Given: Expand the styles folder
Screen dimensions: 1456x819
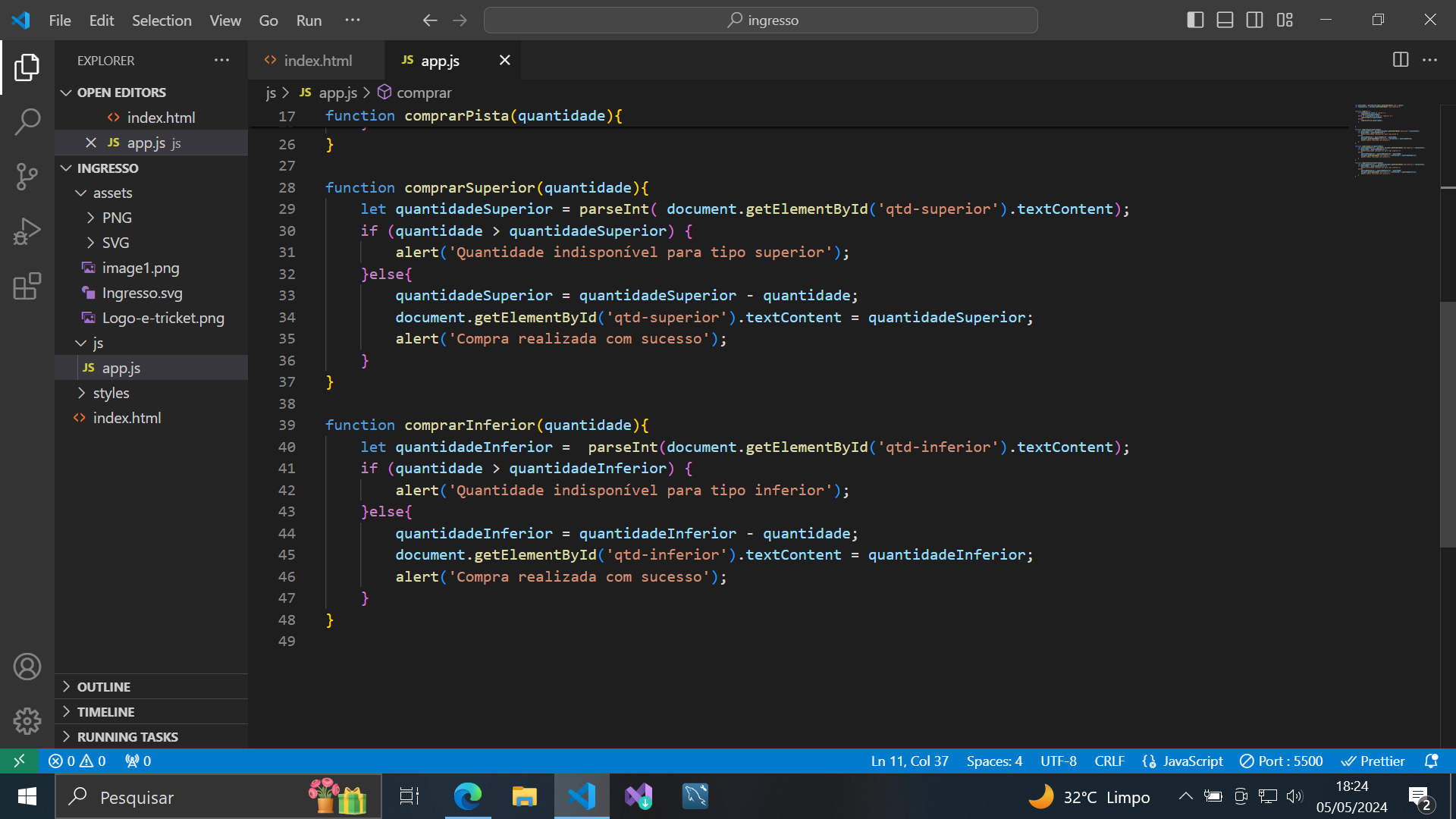Looking at the screenshot, I should click(152, 394).
